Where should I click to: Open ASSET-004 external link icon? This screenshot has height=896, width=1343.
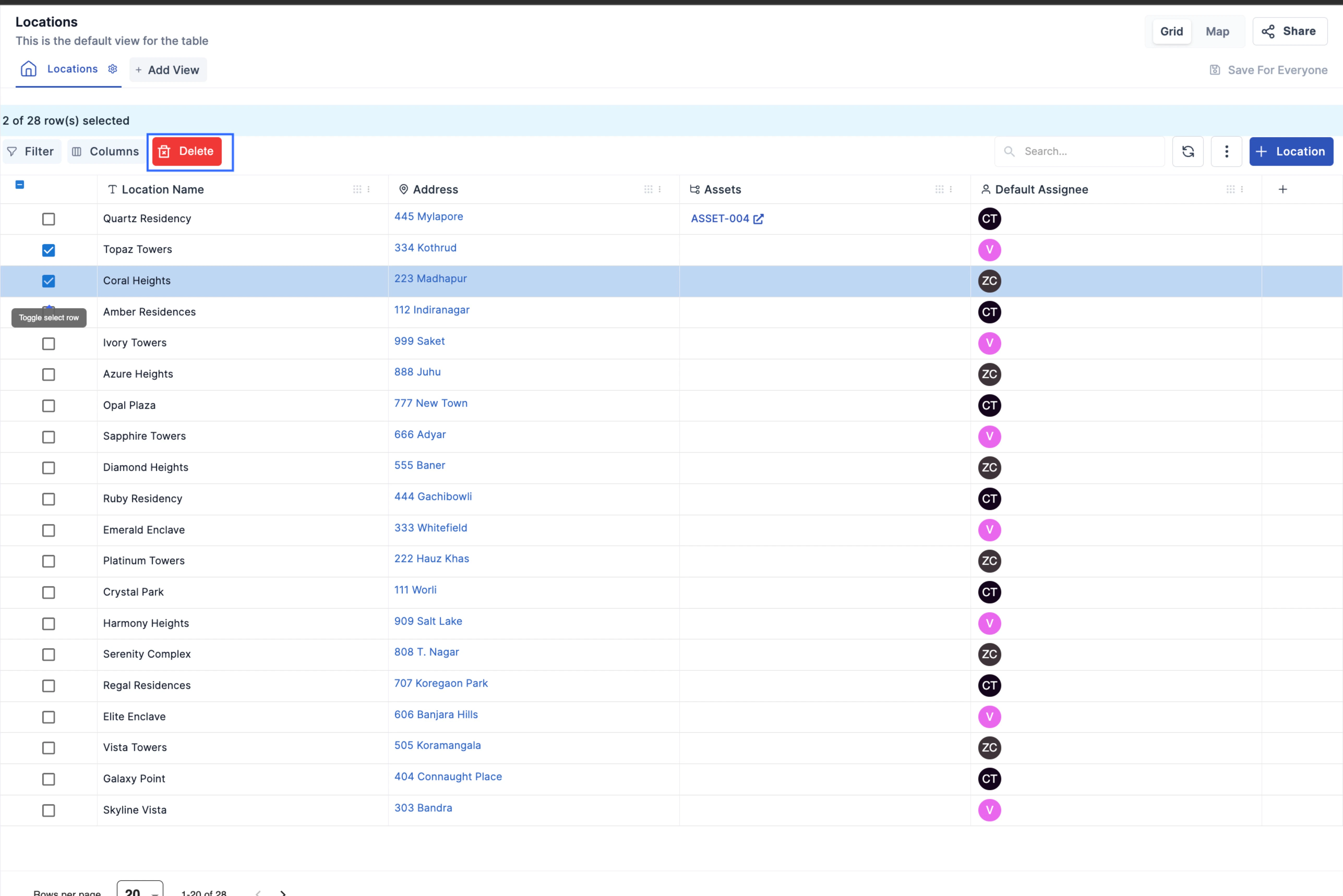[x=758, y=219]
